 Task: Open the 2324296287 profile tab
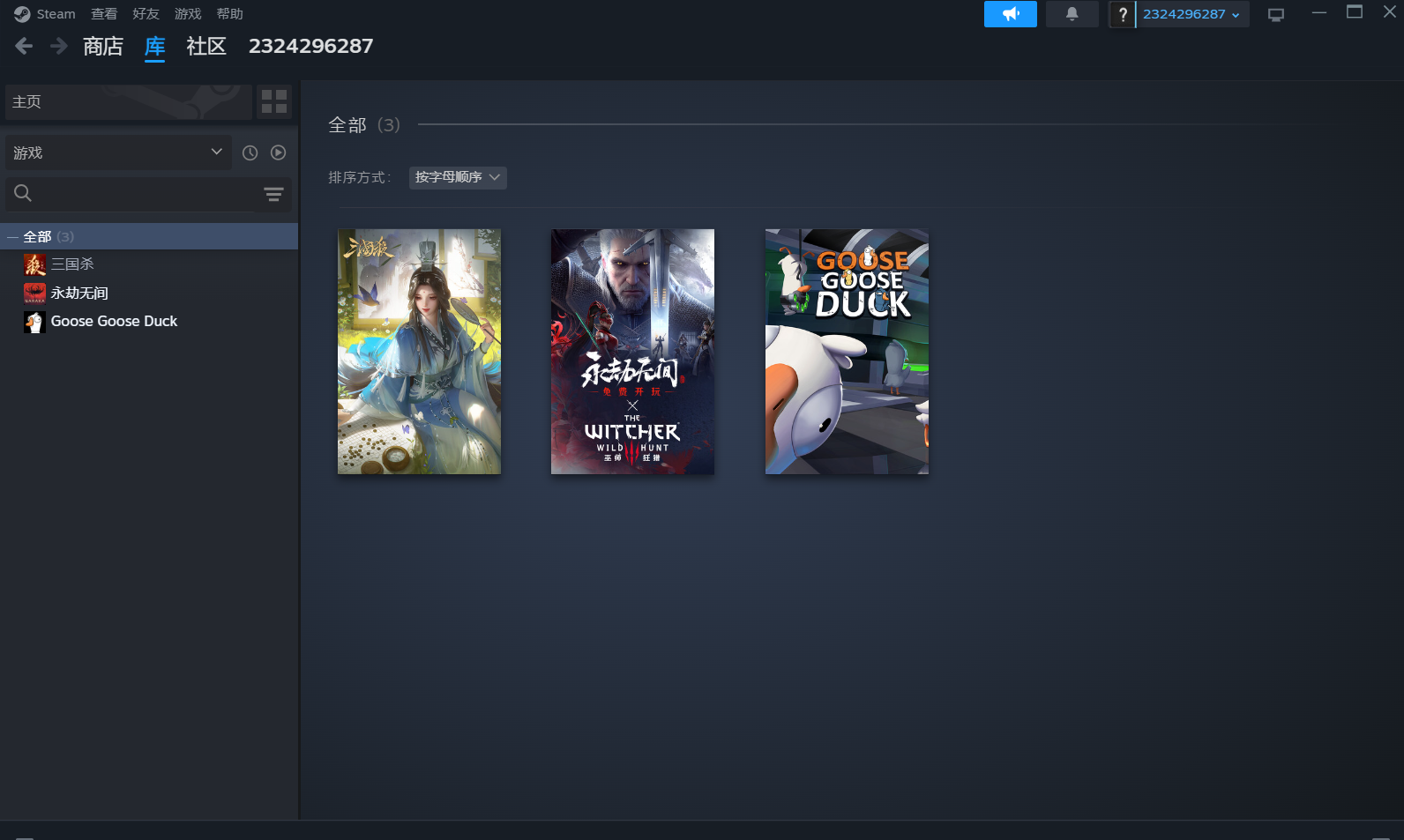click(310, 46)
